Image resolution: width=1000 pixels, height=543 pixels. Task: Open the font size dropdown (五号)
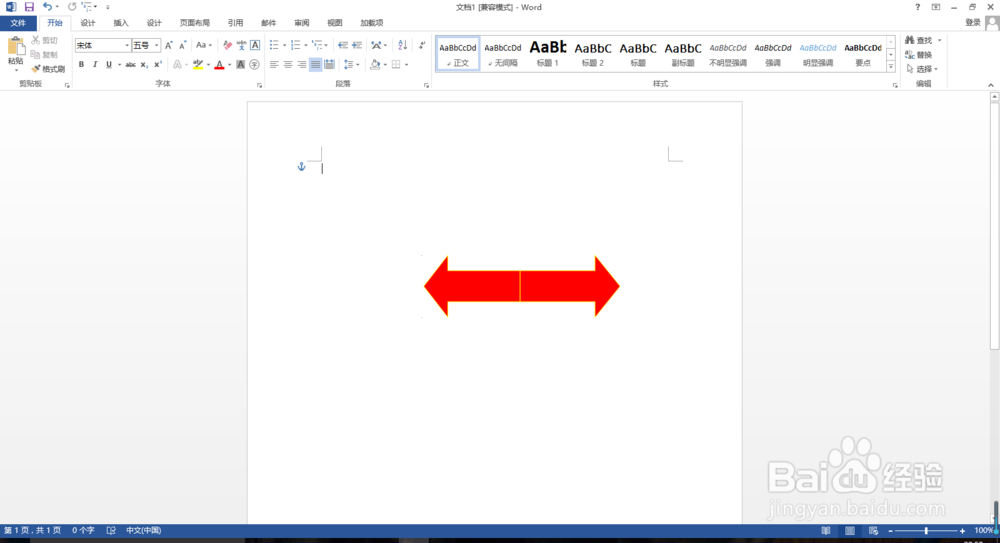point(157,45)
